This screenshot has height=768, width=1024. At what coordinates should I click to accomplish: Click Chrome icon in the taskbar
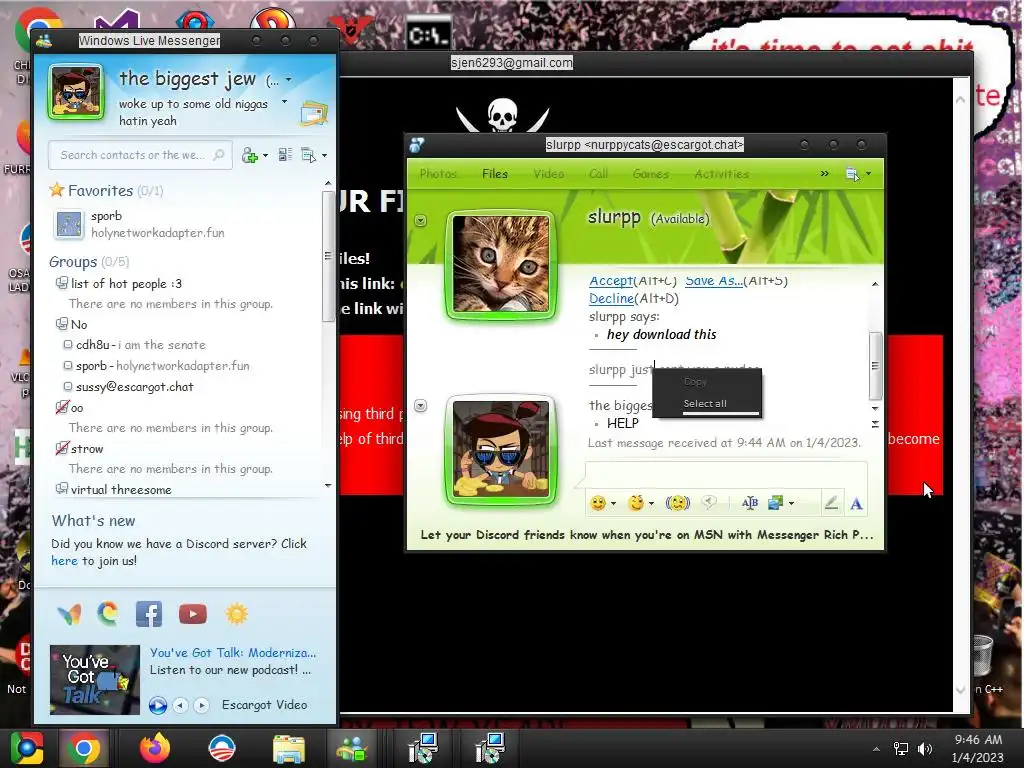point(83,748)
